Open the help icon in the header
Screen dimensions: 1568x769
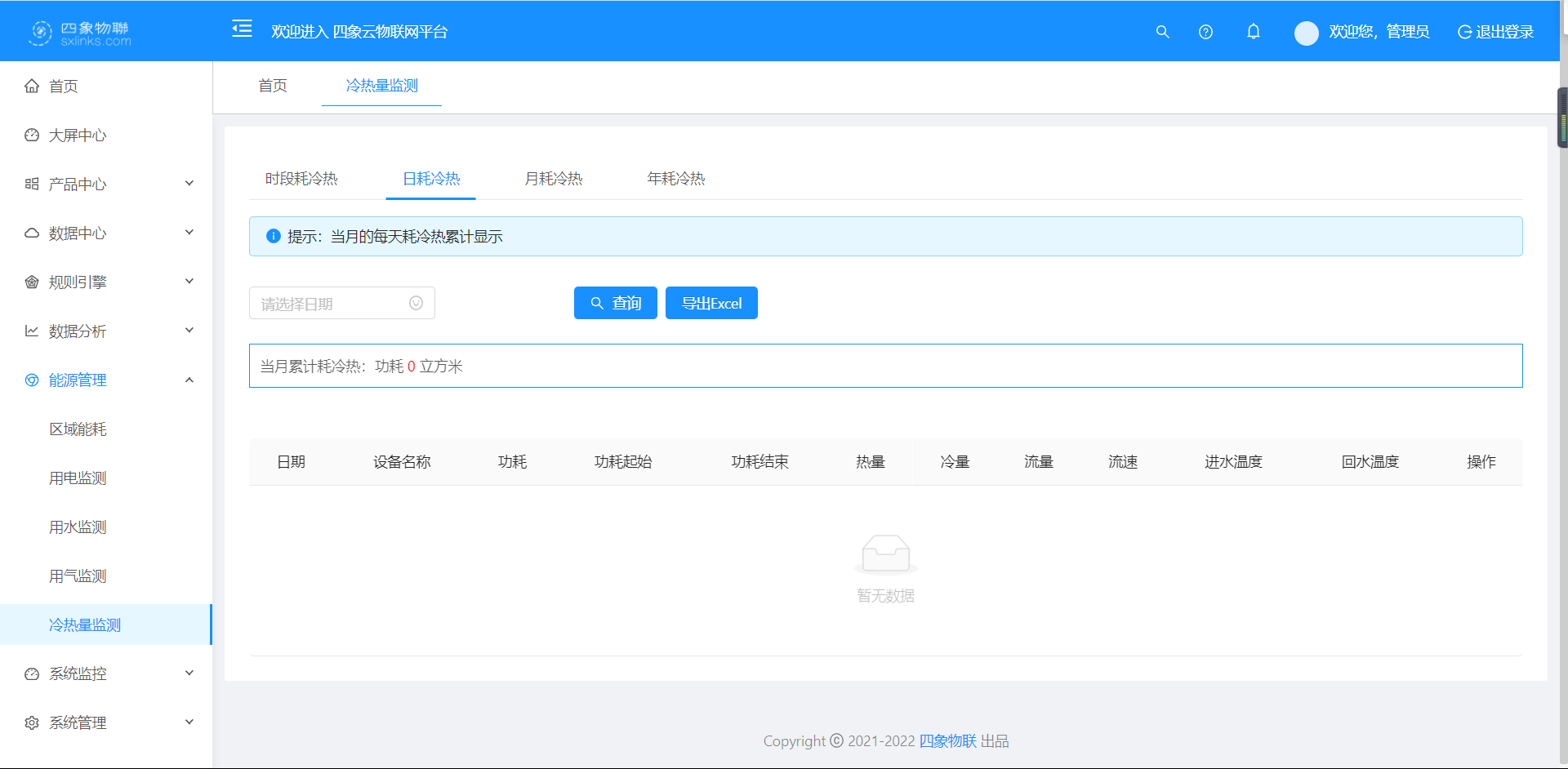click(x=1205, y=32)
